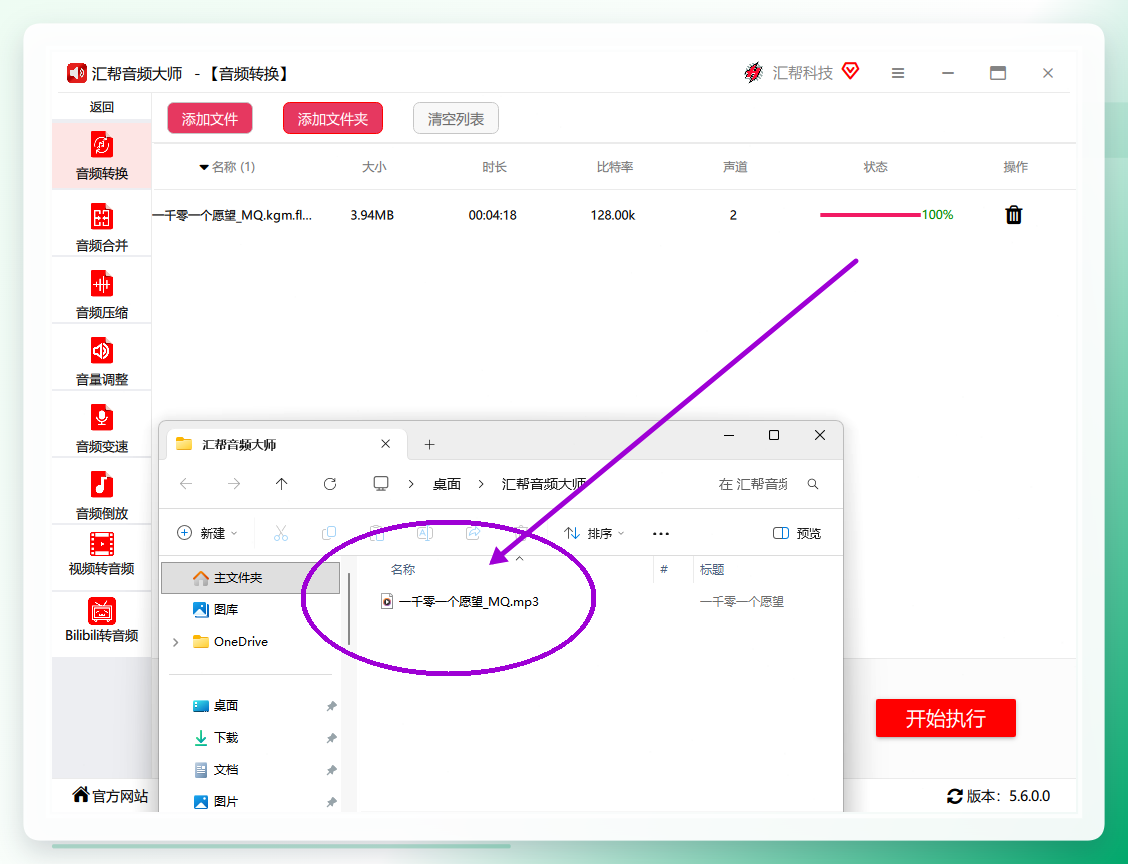The image size is (1128, 864).
Task: Open the 音频转换 sidebar tool
Action: point(101,156)
